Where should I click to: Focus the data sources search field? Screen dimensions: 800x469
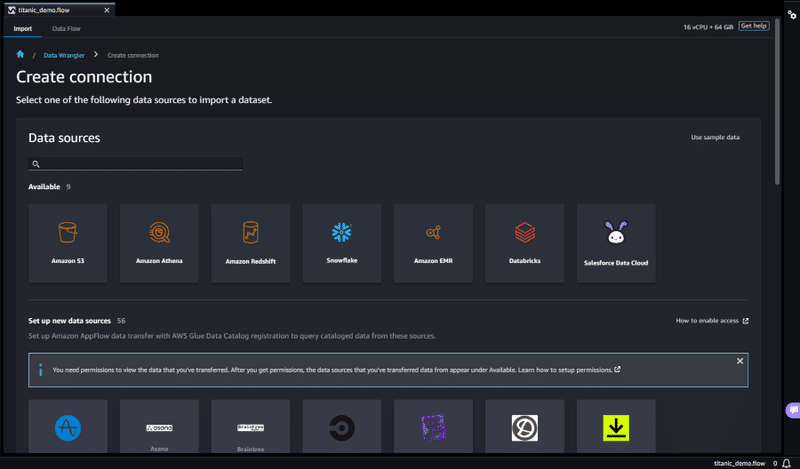(x=135, y=164)
